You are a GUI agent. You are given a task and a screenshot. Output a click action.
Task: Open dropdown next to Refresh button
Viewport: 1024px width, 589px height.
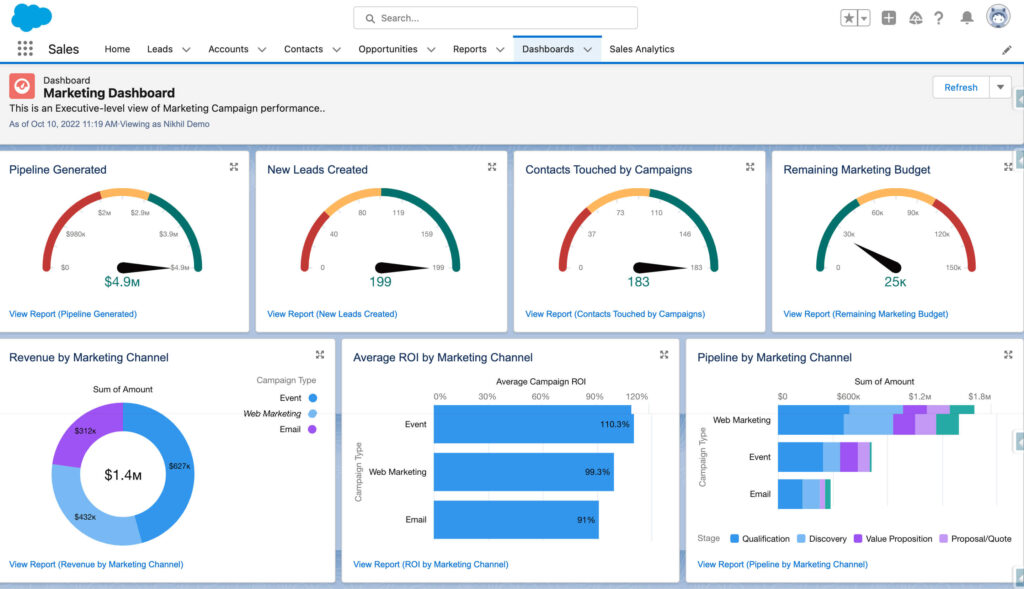[1000, 87]
